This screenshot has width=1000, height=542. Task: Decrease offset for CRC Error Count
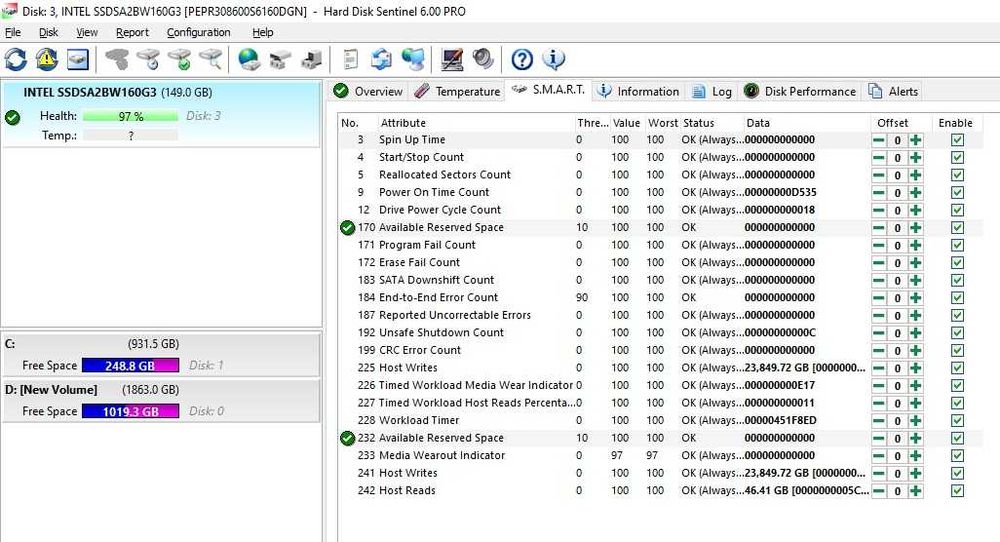[x=879, y=351]
